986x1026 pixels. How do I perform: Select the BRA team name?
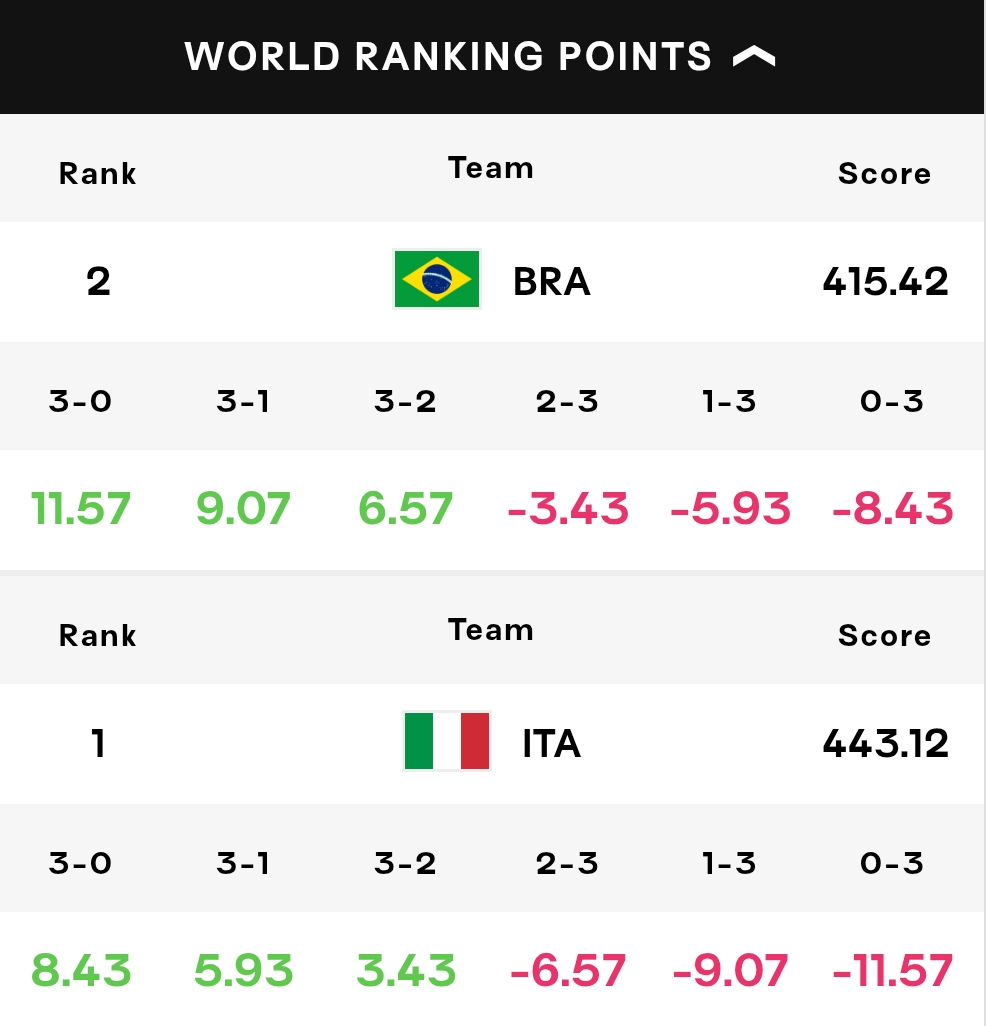pyautogui.click(x=552, y=282)
